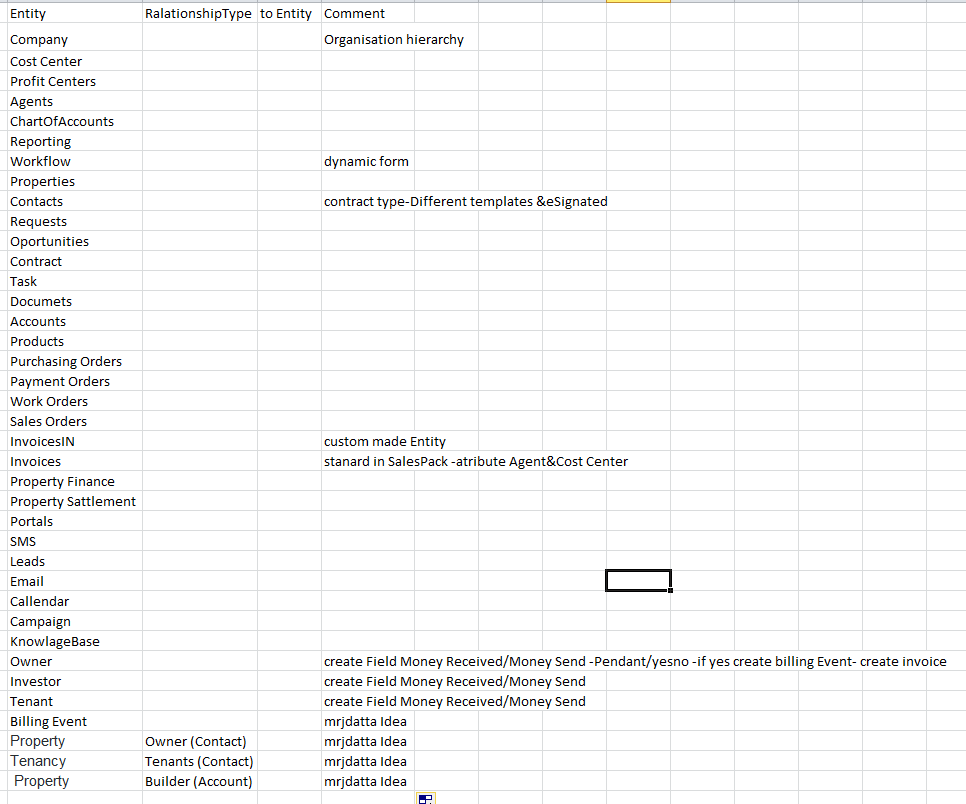Click the 'Property Sattlement' cell
The width and height of the screenshot is (966, 804).
[x=73, y=502]
